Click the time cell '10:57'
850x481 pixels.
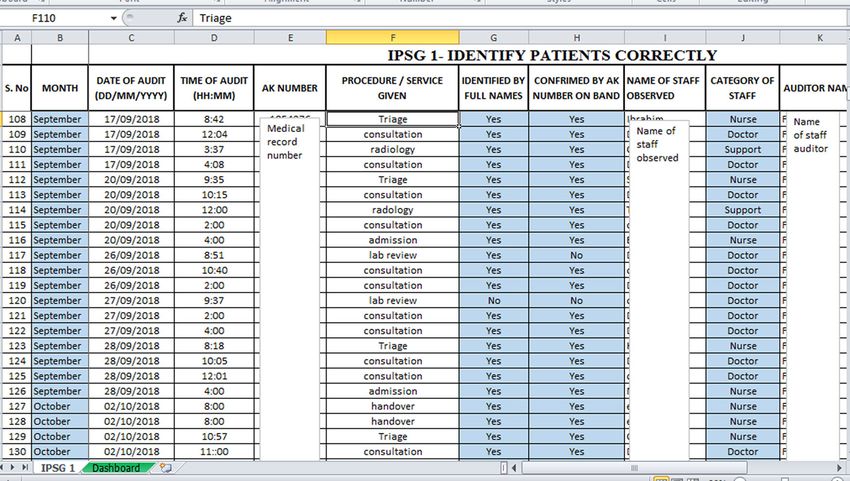click(214, 437)
